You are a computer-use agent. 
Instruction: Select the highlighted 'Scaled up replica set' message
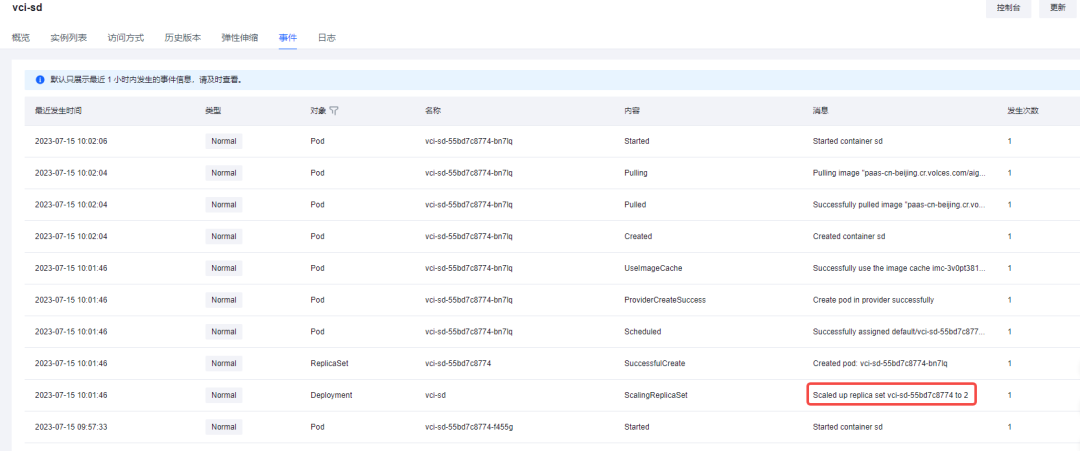(892, 395)
